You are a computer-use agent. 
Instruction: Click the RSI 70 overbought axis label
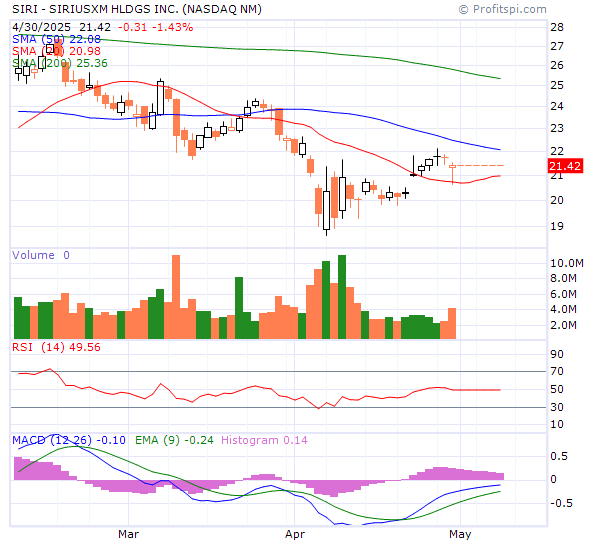tap(557, 371)
